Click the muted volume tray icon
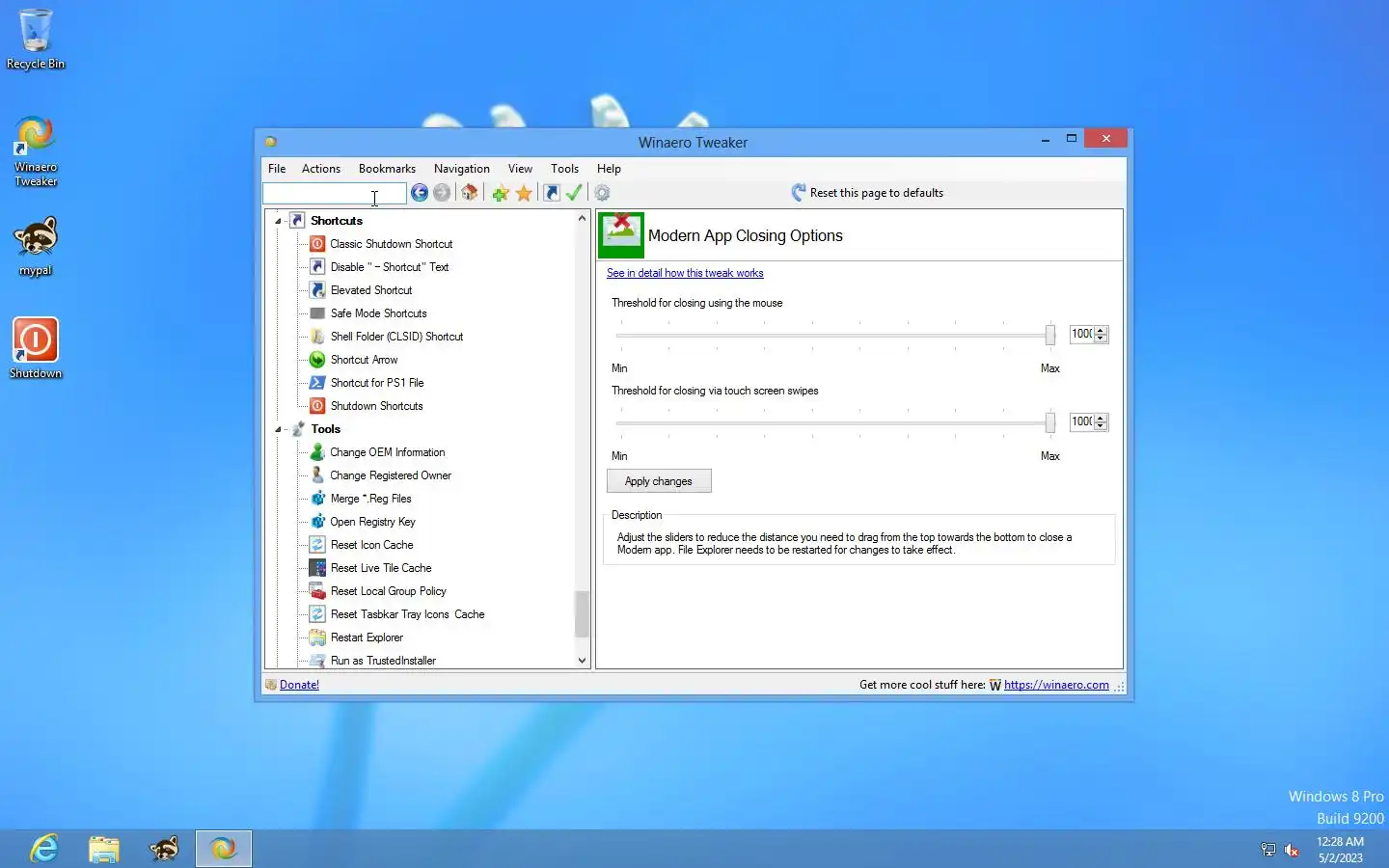Screen dimensions: 1389x868 pos(1292,850)
